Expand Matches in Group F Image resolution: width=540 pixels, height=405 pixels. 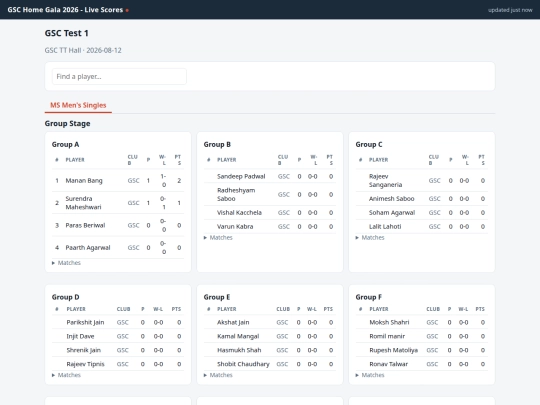click(x=370, y=375)
